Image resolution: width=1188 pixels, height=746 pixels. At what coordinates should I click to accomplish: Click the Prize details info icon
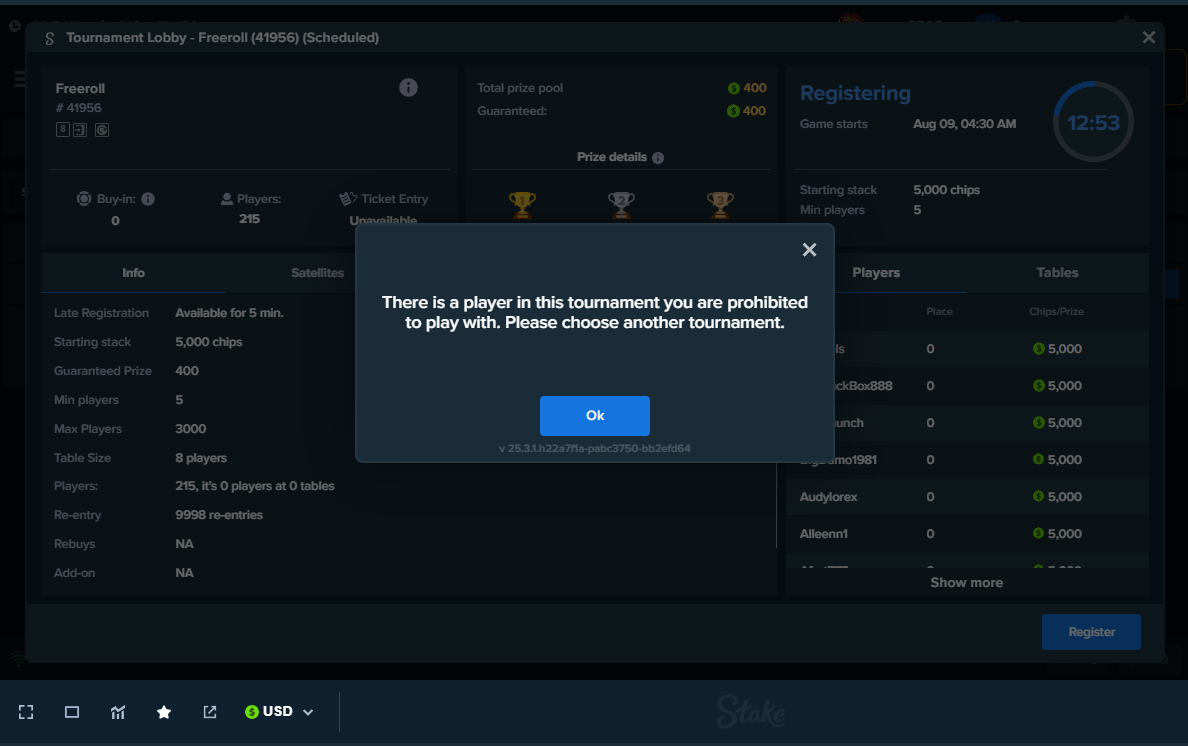[658, 158]
